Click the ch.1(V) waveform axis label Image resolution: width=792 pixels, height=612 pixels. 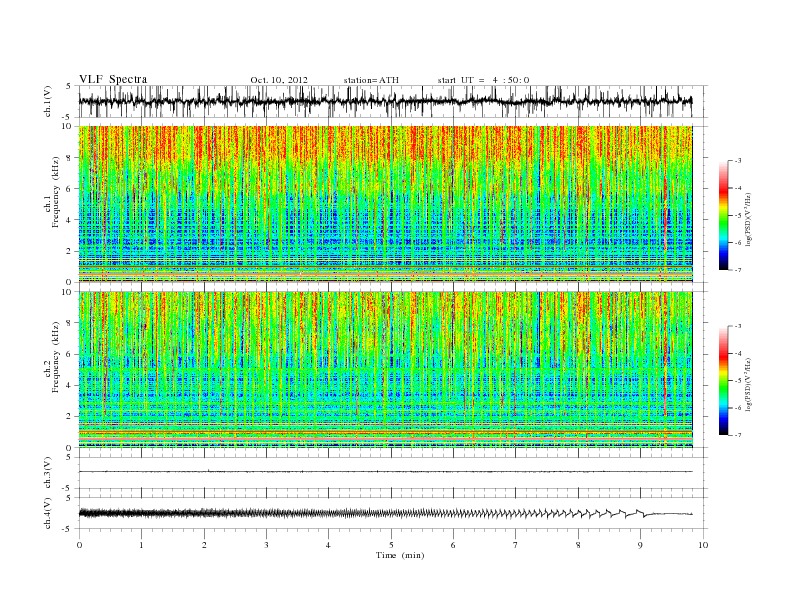(x=48, y=101)
